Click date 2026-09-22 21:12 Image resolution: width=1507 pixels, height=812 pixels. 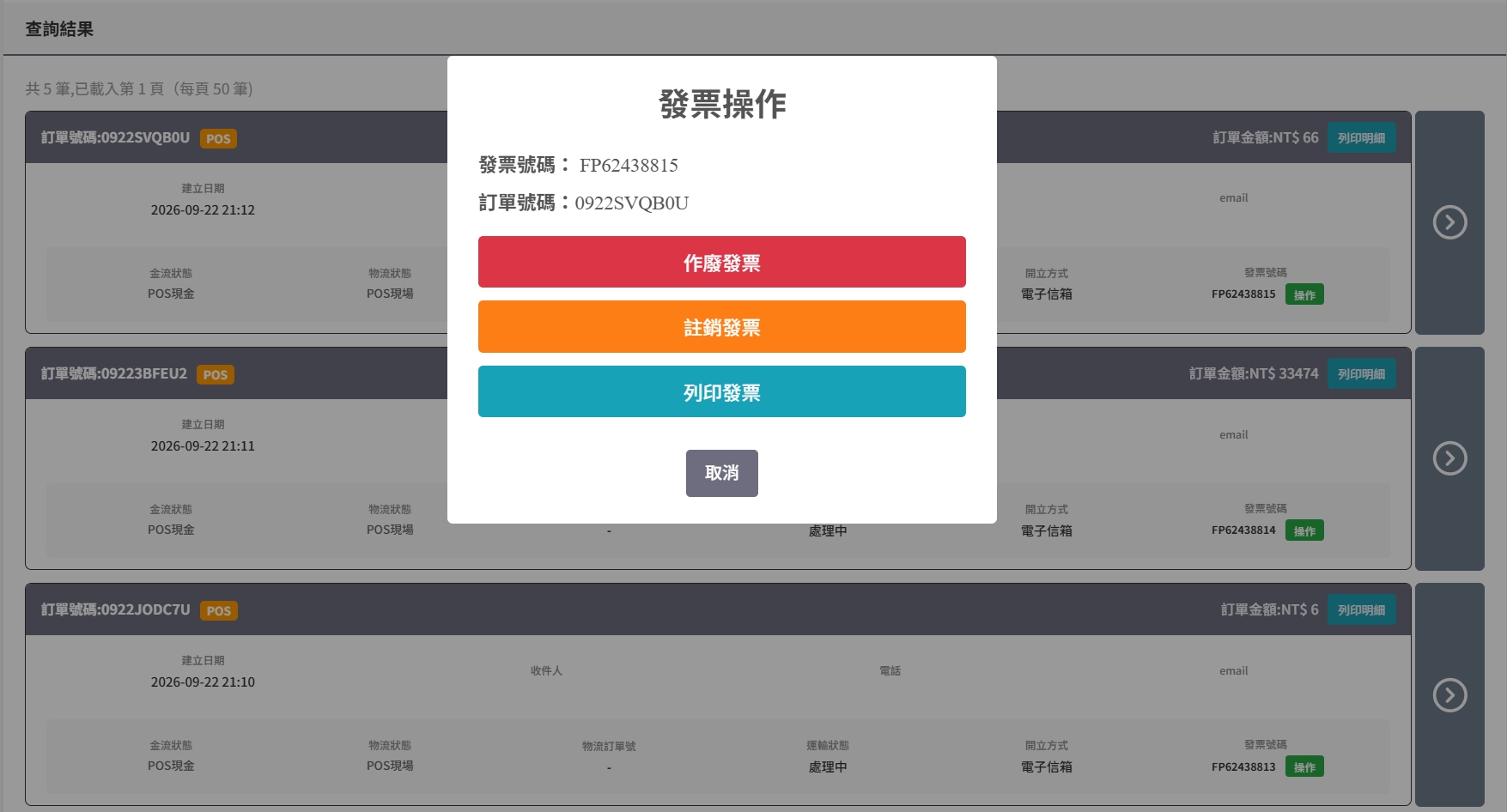tap(203, 209)
